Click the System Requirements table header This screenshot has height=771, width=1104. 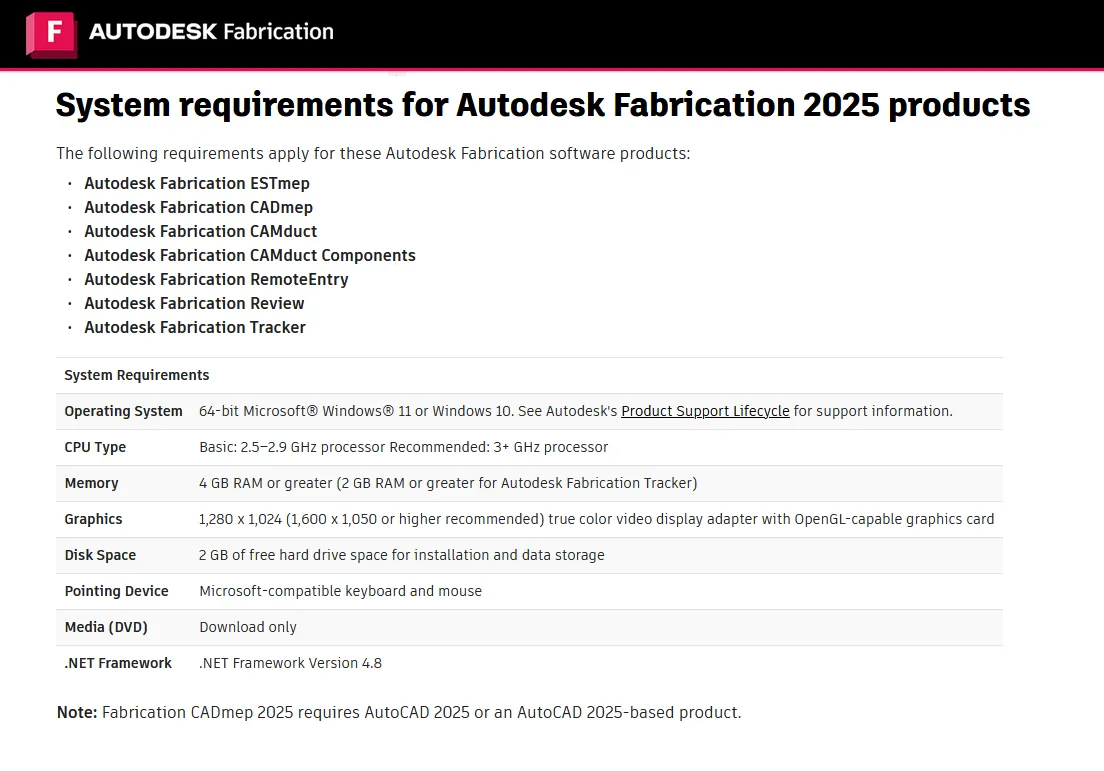(137, 376)
